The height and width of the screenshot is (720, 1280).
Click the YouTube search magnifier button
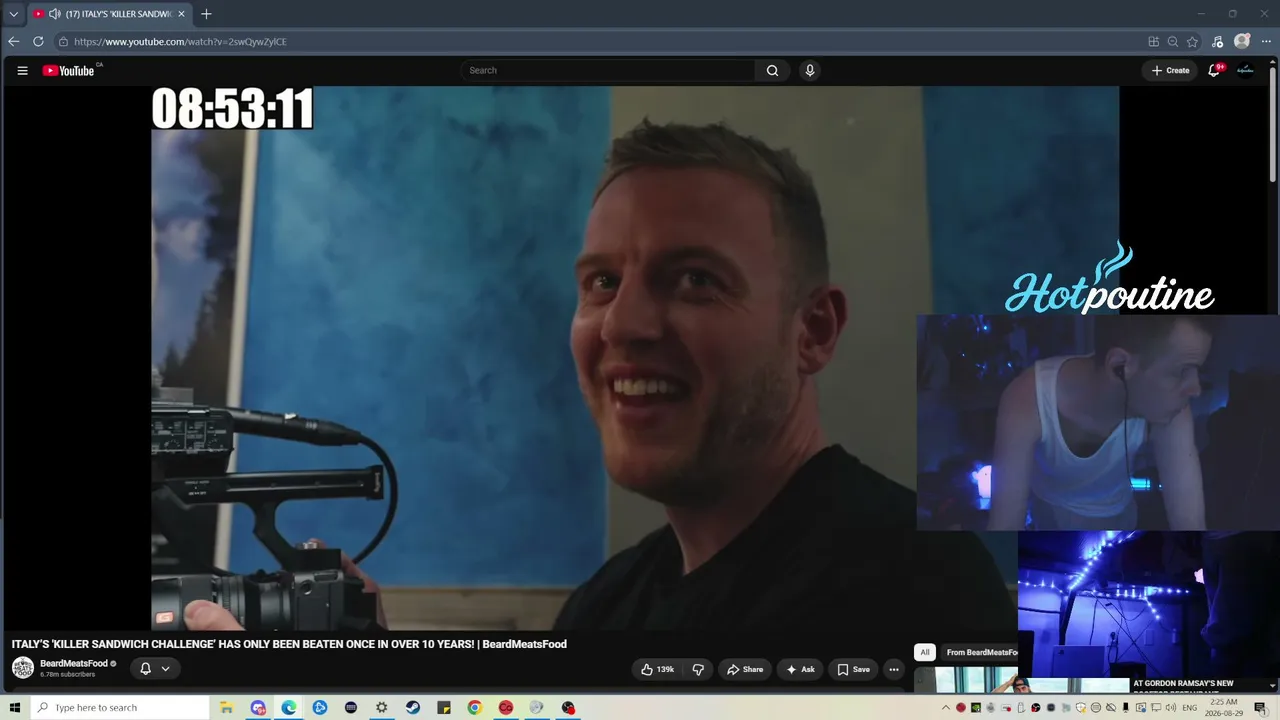point(772,70)
